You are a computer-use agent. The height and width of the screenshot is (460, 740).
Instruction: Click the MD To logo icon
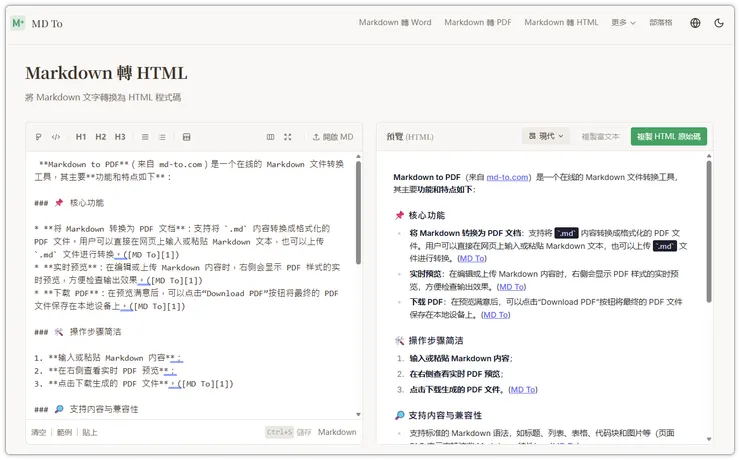click(18, 23)
